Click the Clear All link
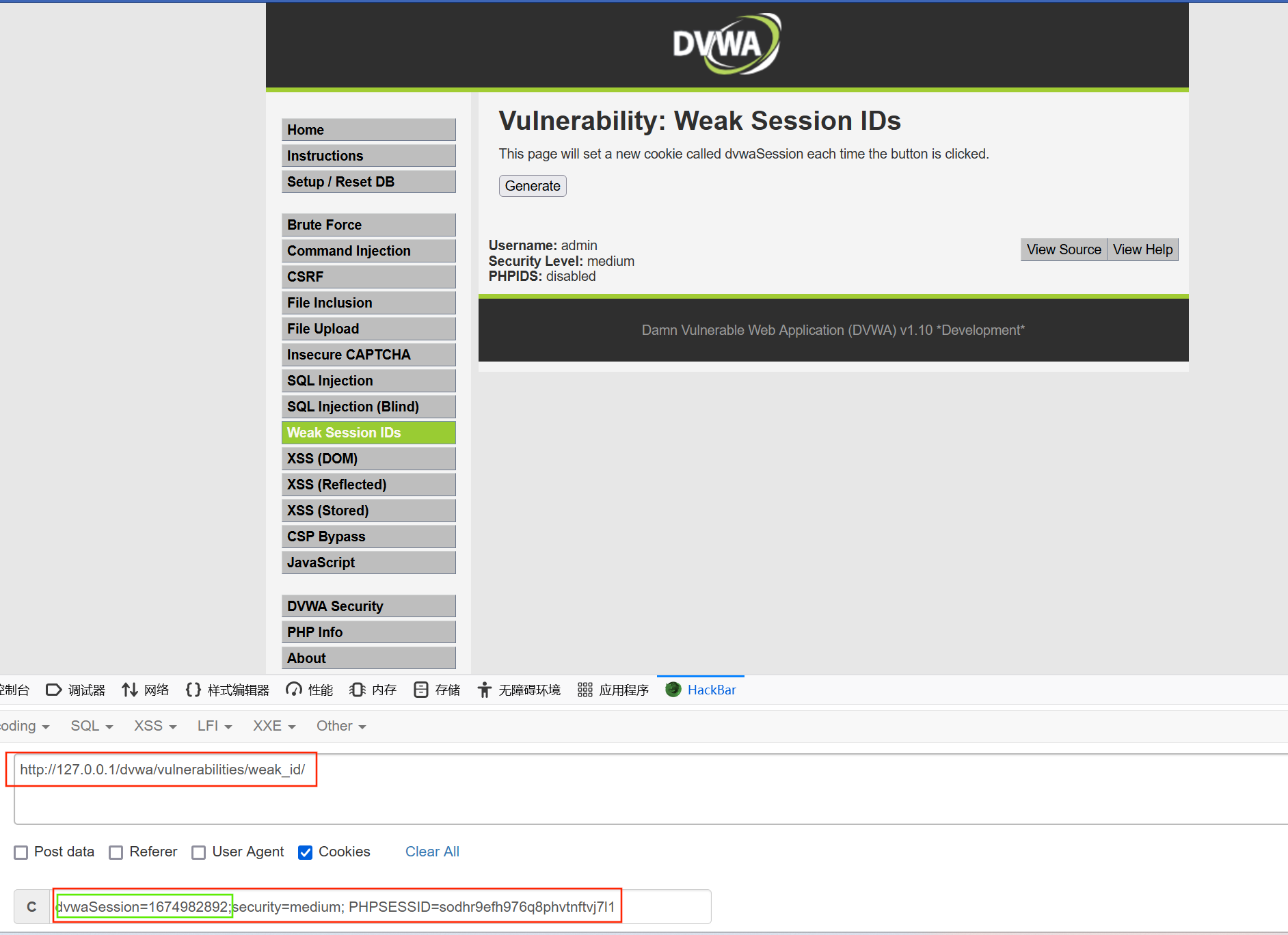This screenshot has width=1288, height=935. coord(432,852)
